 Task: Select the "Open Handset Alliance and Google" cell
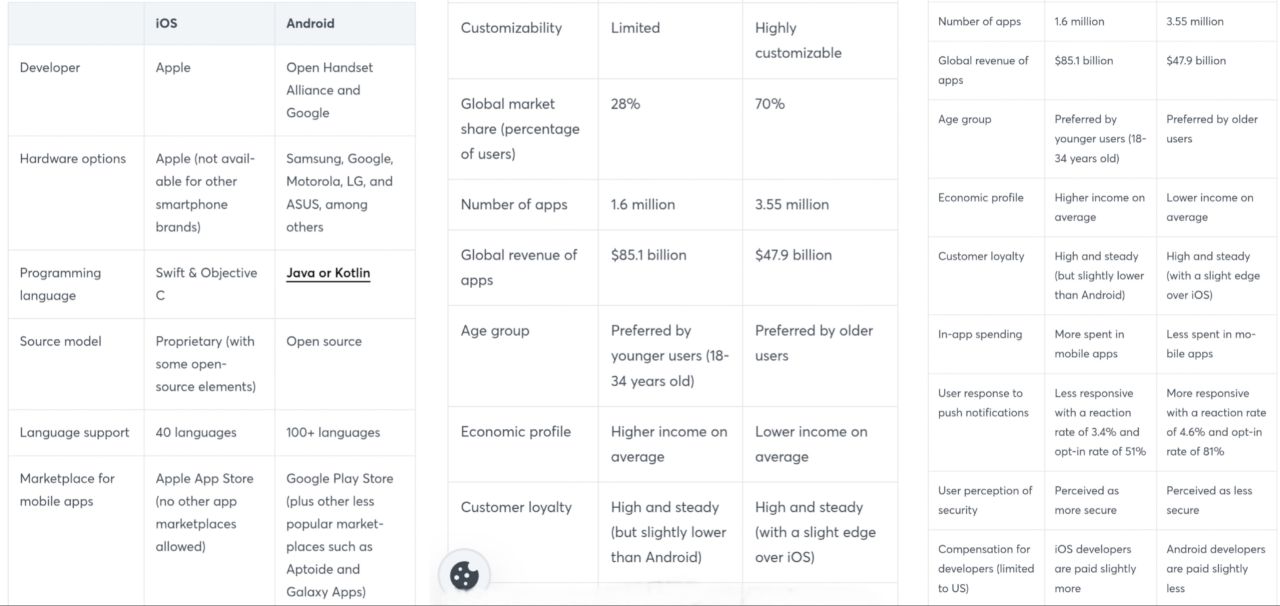pyautogui.click(x=329, y=90)
